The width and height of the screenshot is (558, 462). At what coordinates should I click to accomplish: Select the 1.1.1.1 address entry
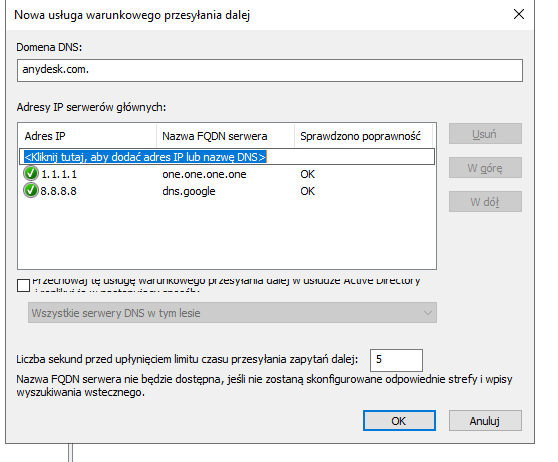coord(59,174)
